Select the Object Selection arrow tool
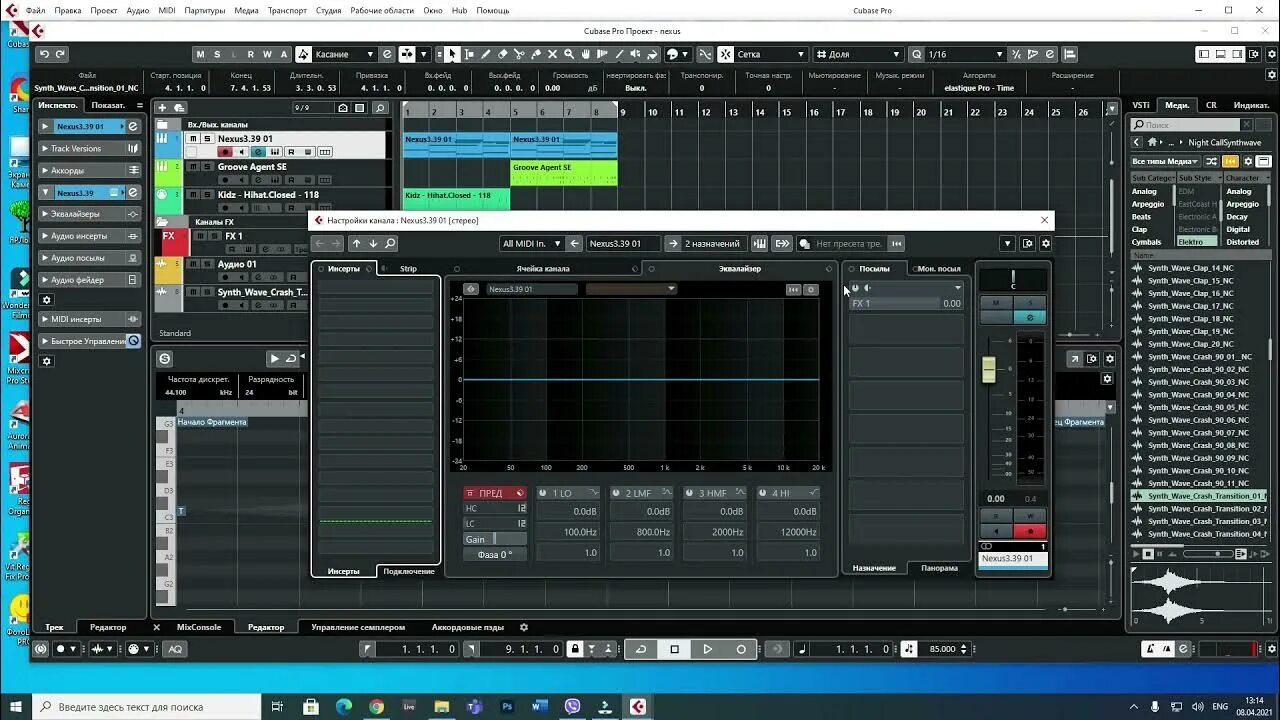 [x=452, y=54]
